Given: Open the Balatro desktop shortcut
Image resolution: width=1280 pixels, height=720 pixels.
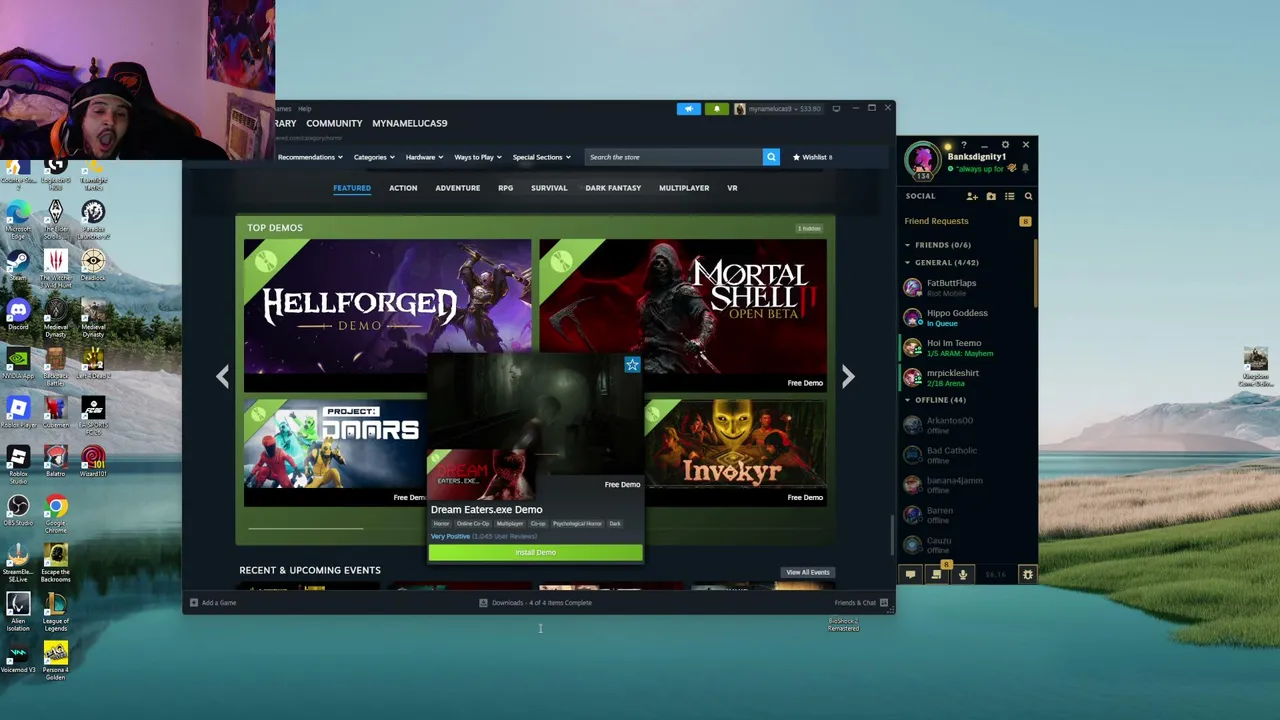Looking at the screenshot, I should click(x=56, y=461).
